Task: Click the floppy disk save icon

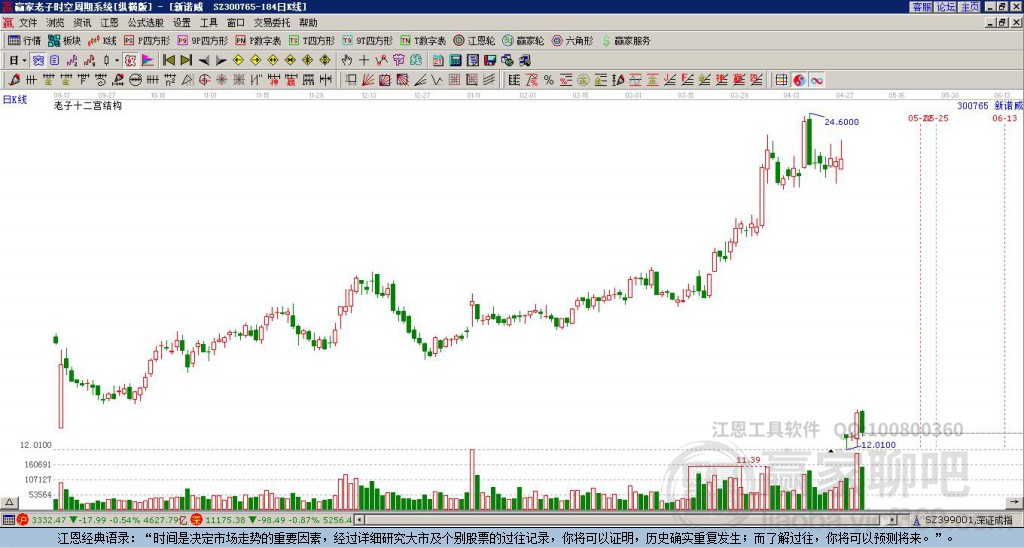Action: [490, 61]
